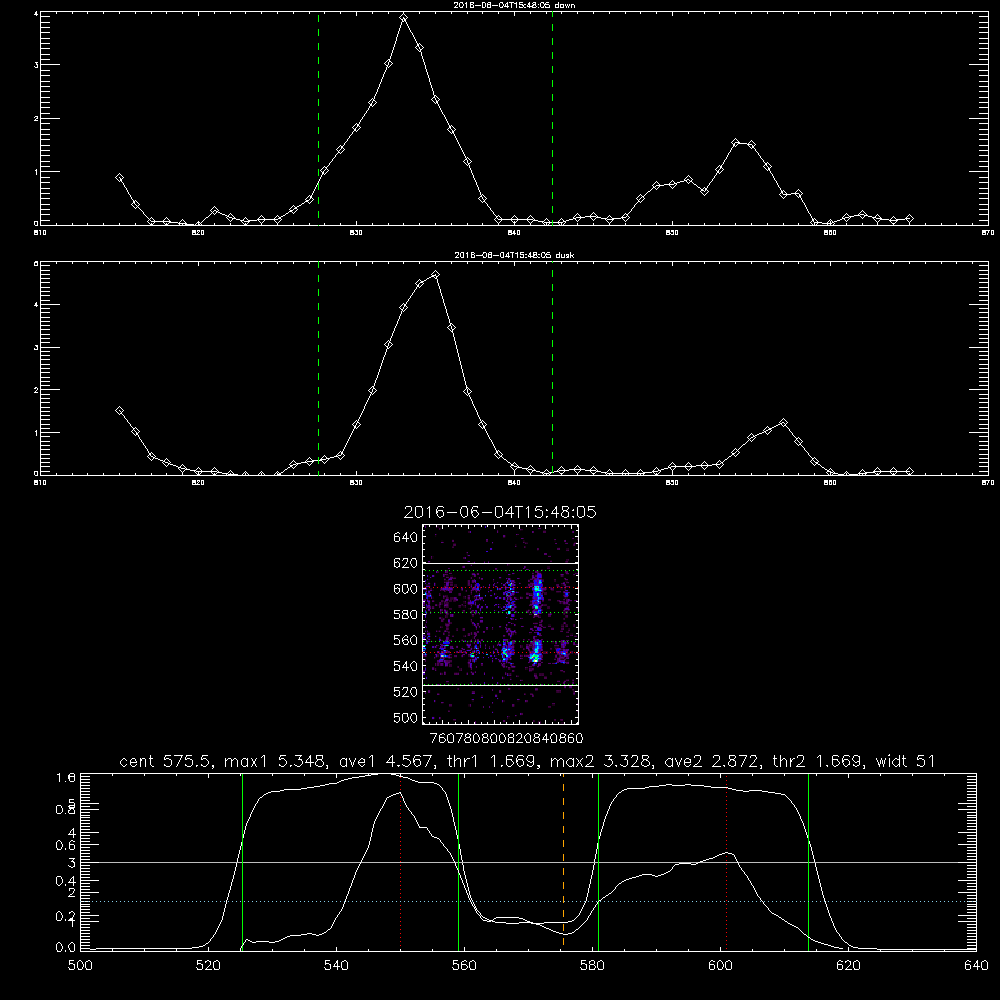Click the heatmap y-axis label 520

pyautogui.click(x=405, y=692)
